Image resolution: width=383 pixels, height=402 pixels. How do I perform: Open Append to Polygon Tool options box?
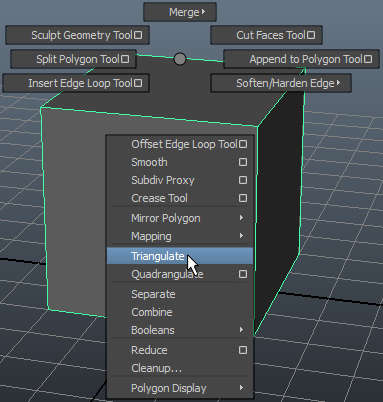tap(368, 59)
